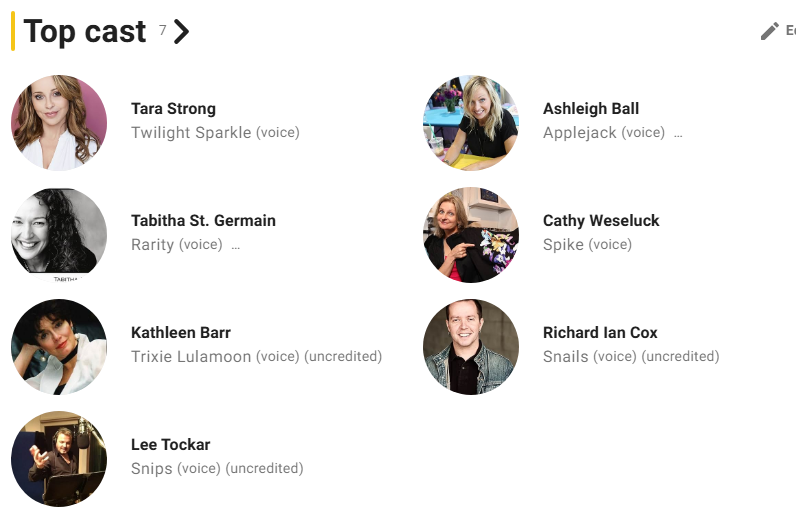Open Kathleen Barr's portrait thumbnail
The image size is (796, 510).
pyautogui.click(x=59, y=347)
